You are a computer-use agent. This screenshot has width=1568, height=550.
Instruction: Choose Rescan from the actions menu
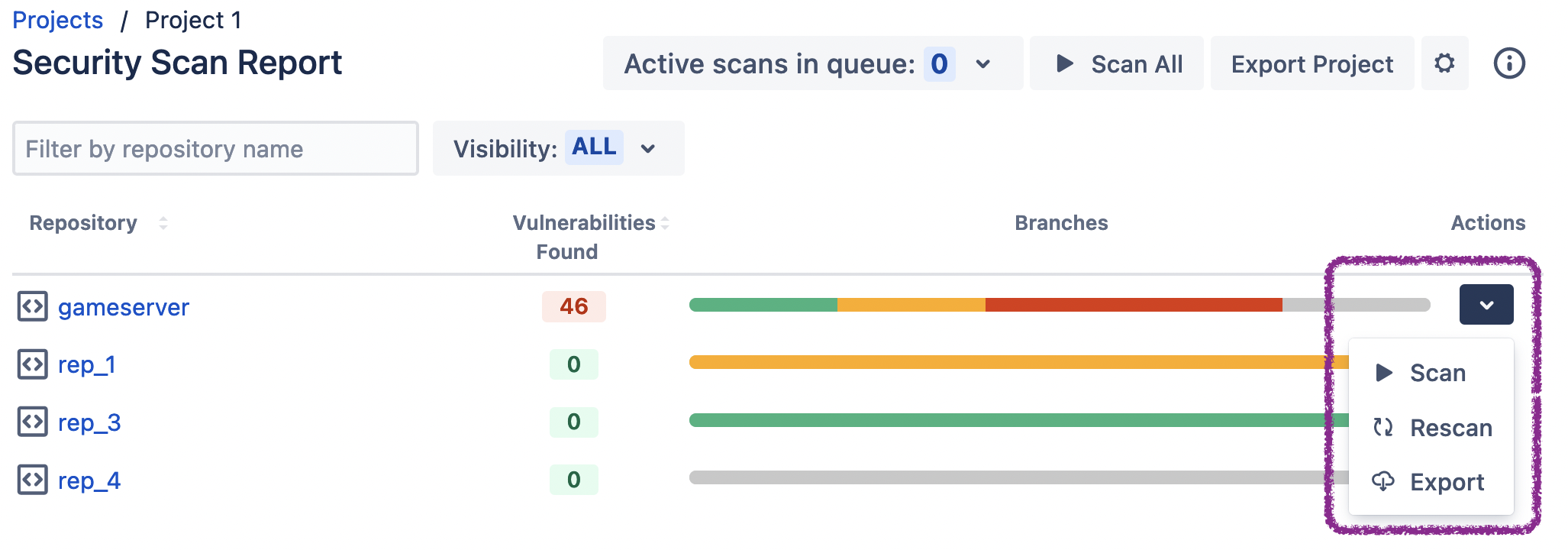coord(1449,428)
